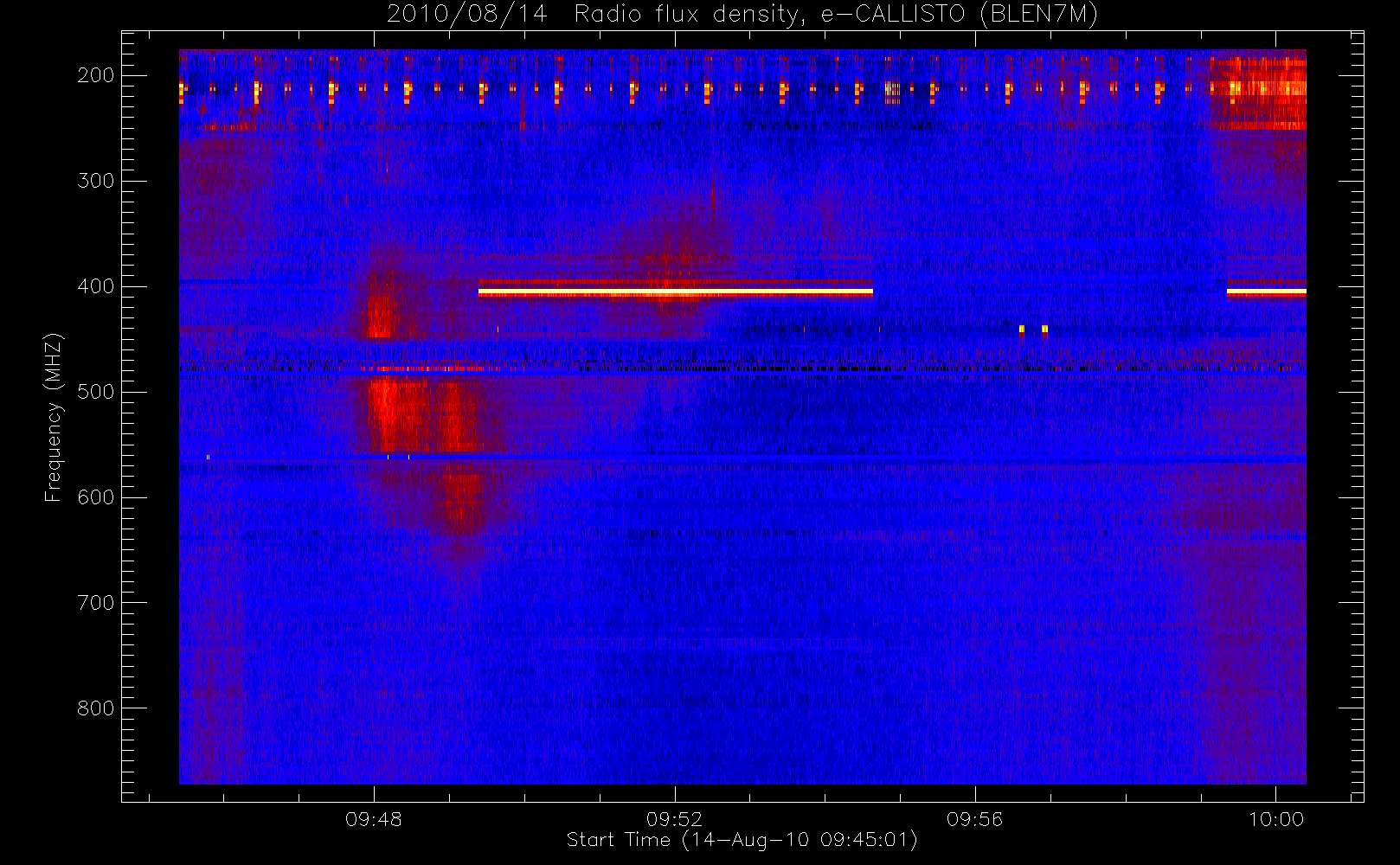Click the 'Start Time (14-Aug-10 09:45:01)' label
This screenshot has width=1400, height=865.
tap(742, 840)
